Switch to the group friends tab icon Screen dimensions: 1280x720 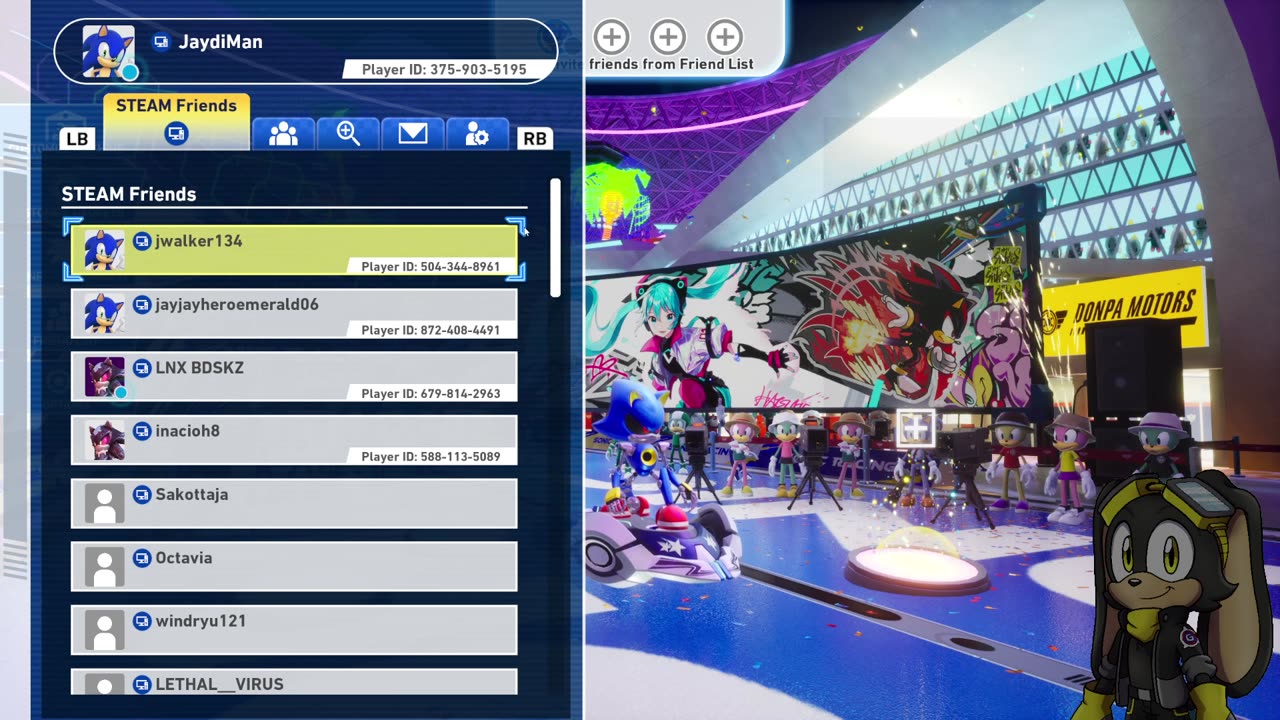pyautogui.click(x=283, y=134)
